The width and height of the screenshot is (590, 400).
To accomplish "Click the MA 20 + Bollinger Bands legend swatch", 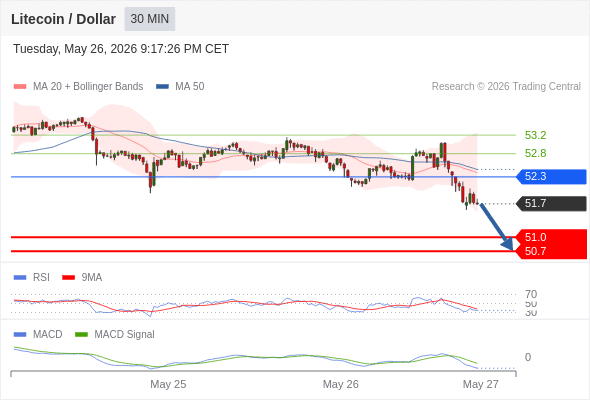I will click(x=20, y=87).
